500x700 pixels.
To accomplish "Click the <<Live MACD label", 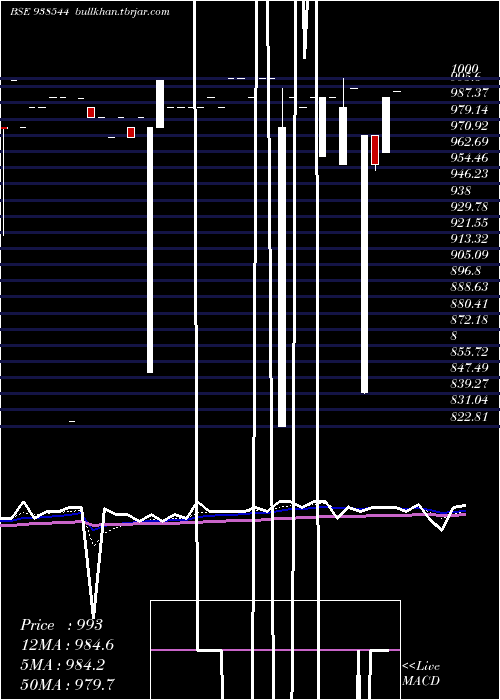I will pos(421,674).
